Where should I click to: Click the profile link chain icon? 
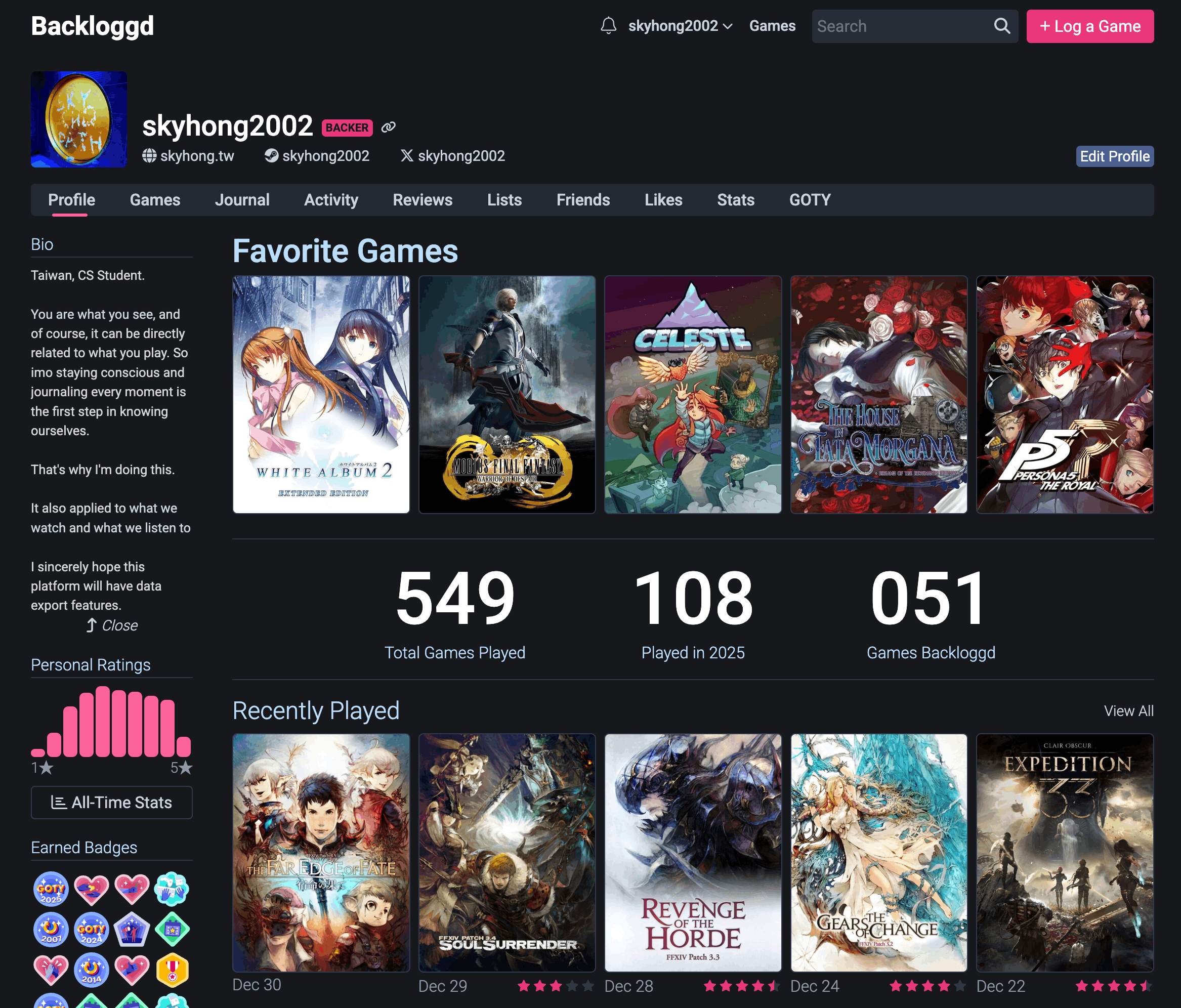pos(388,127)
